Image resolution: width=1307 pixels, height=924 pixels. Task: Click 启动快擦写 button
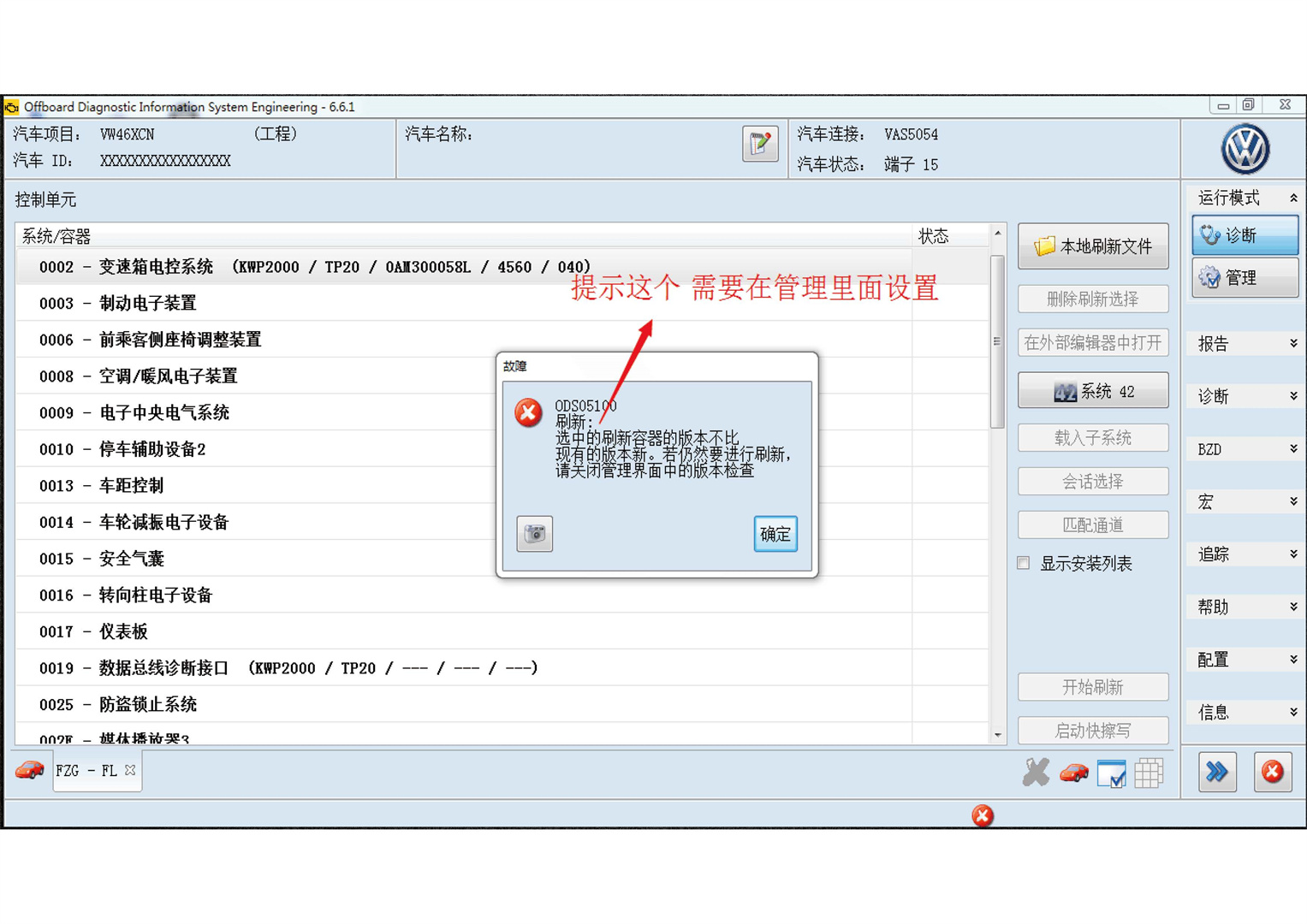click(1093, 731)
